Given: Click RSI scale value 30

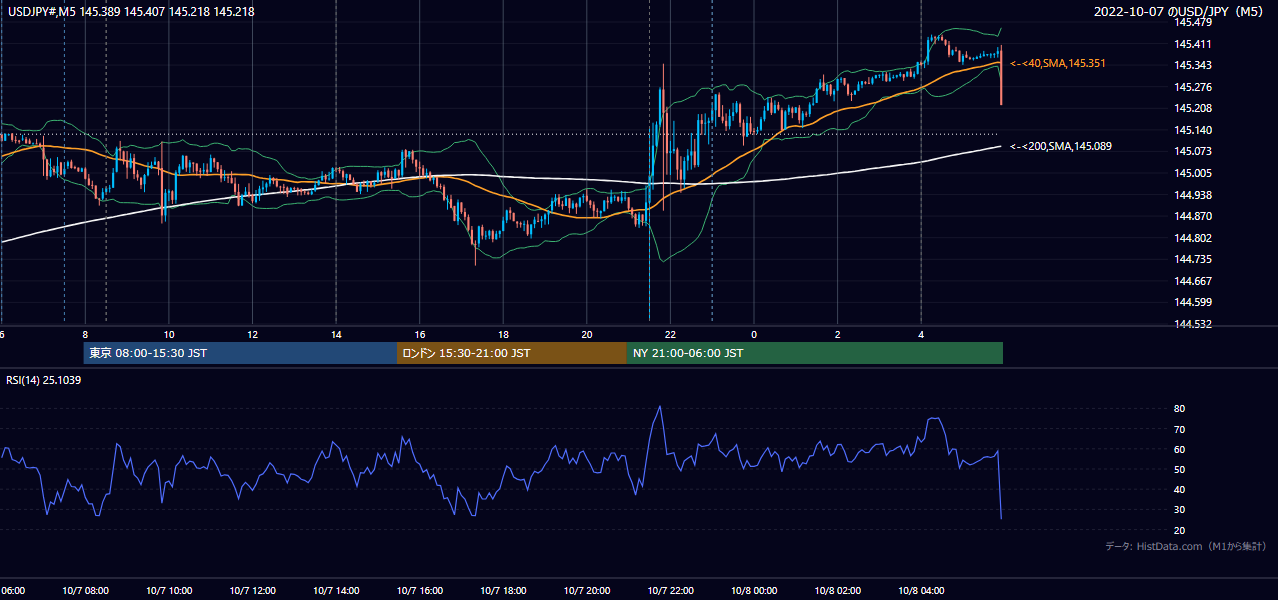Looking at the screenshot, I should pyautogui.click(x=1179, y=509).
